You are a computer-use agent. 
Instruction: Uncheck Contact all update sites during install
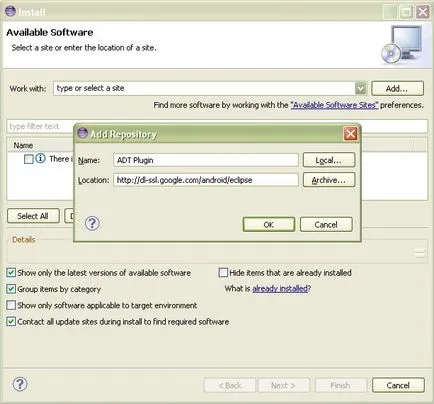click(x=11, y=321)
